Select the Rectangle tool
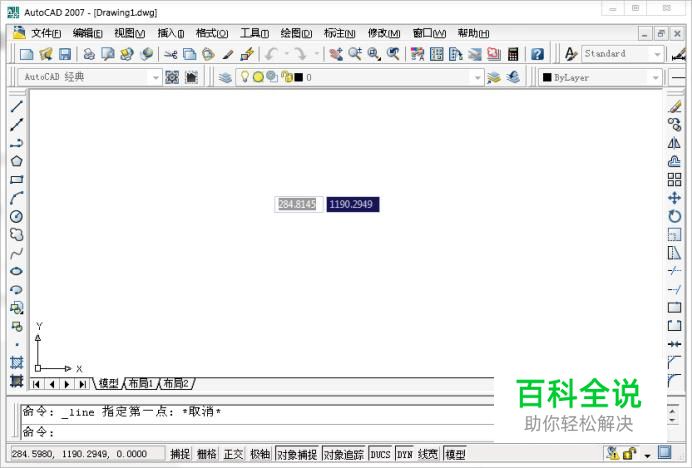This screenshot has width=692, height=468. point(17,180)
